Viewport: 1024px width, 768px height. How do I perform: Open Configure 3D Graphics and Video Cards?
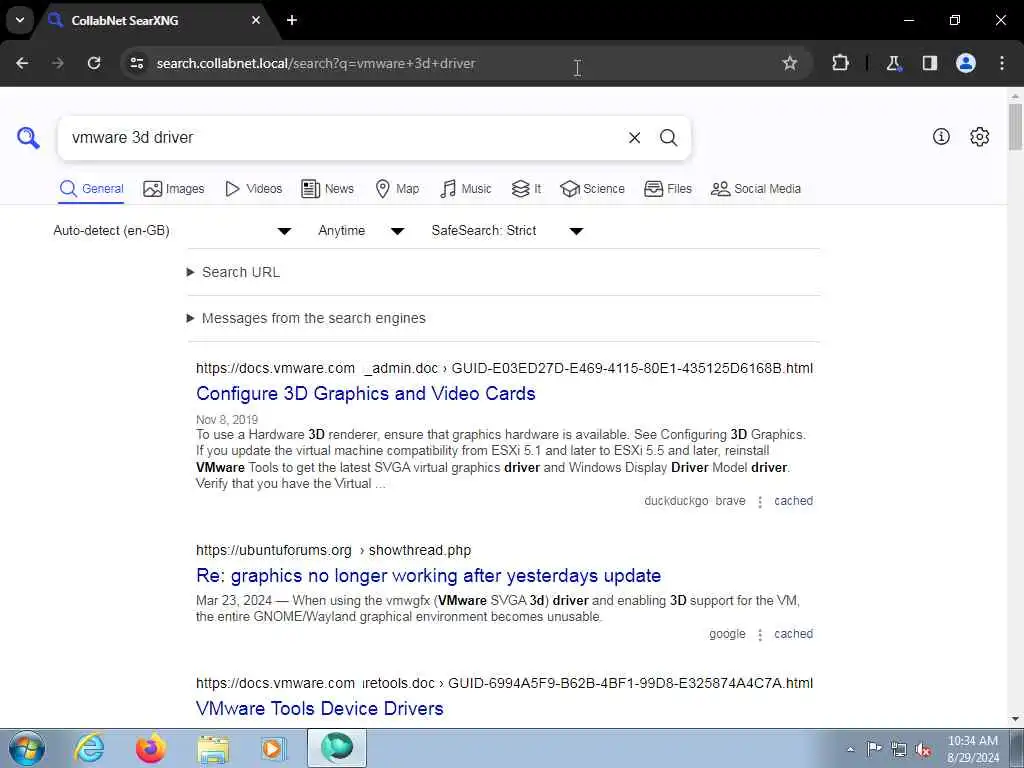click(366, 394)
